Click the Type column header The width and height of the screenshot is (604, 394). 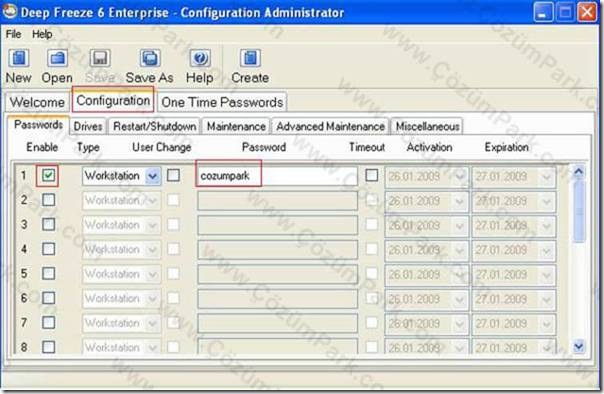88,147
